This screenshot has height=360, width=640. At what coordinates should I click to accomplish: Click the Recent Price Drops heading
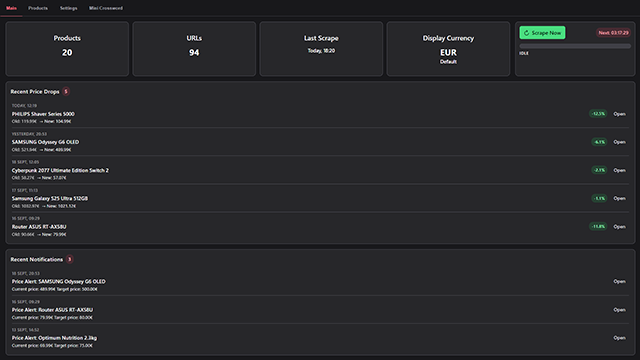click(35, 91)
